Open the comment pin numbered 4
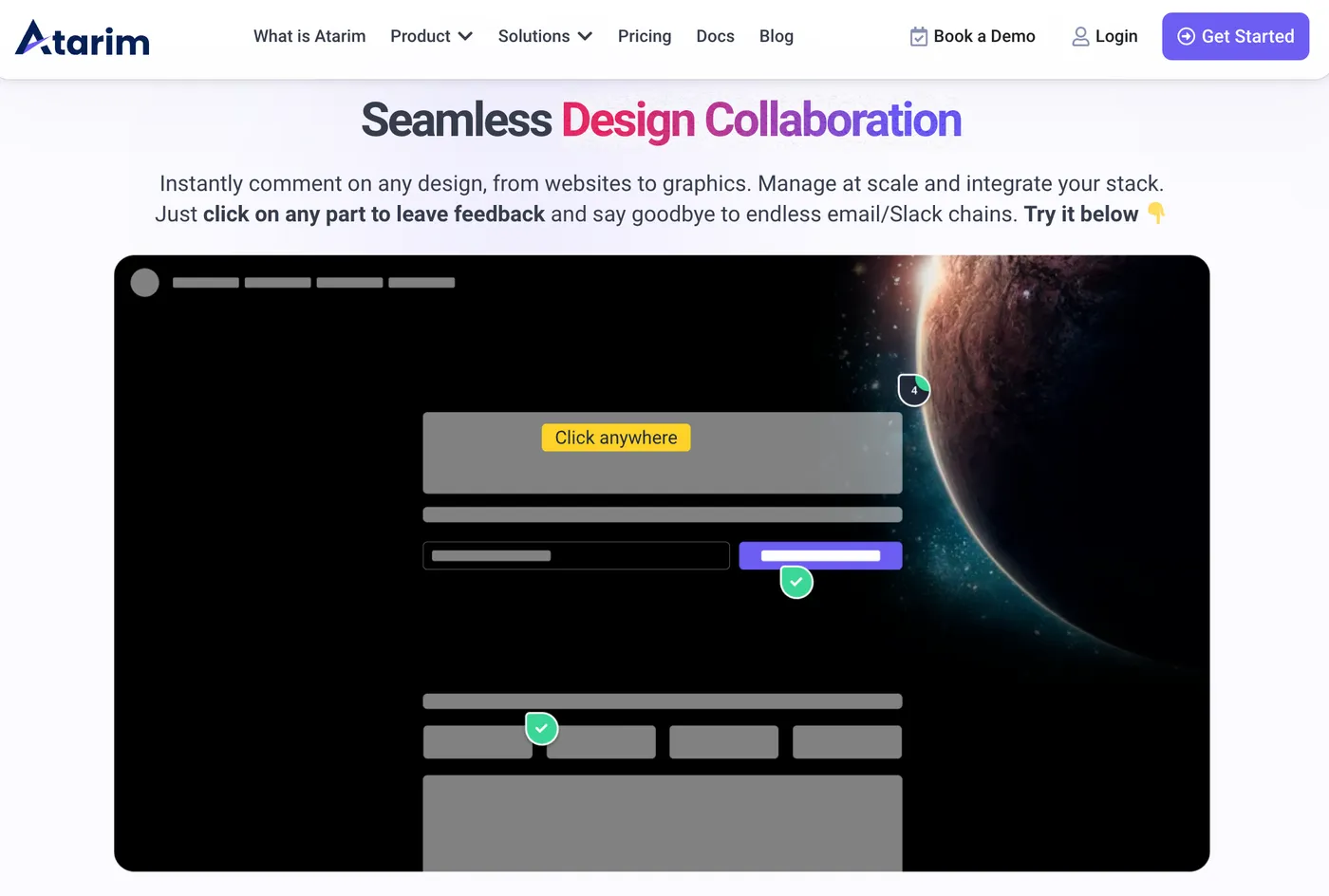 coord(914,390)
